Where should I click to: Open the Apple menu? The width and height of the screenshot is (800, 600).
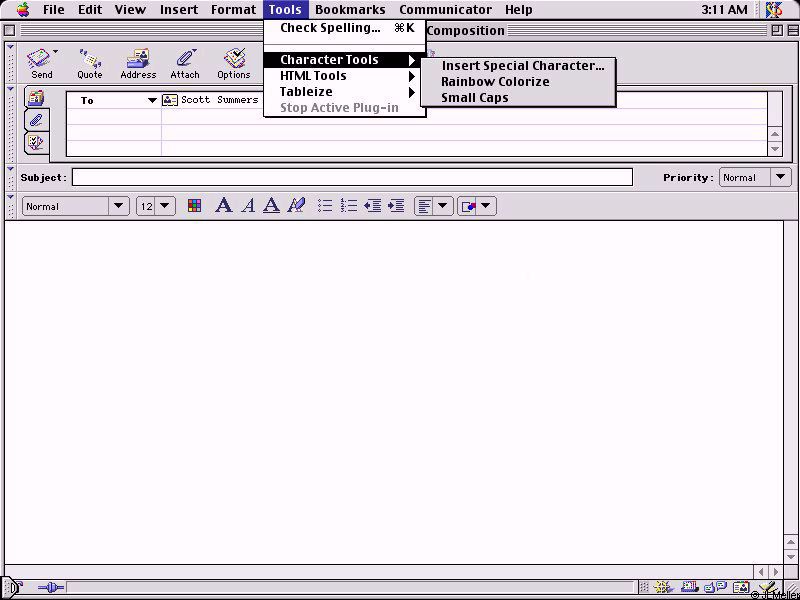coord(23,10)
